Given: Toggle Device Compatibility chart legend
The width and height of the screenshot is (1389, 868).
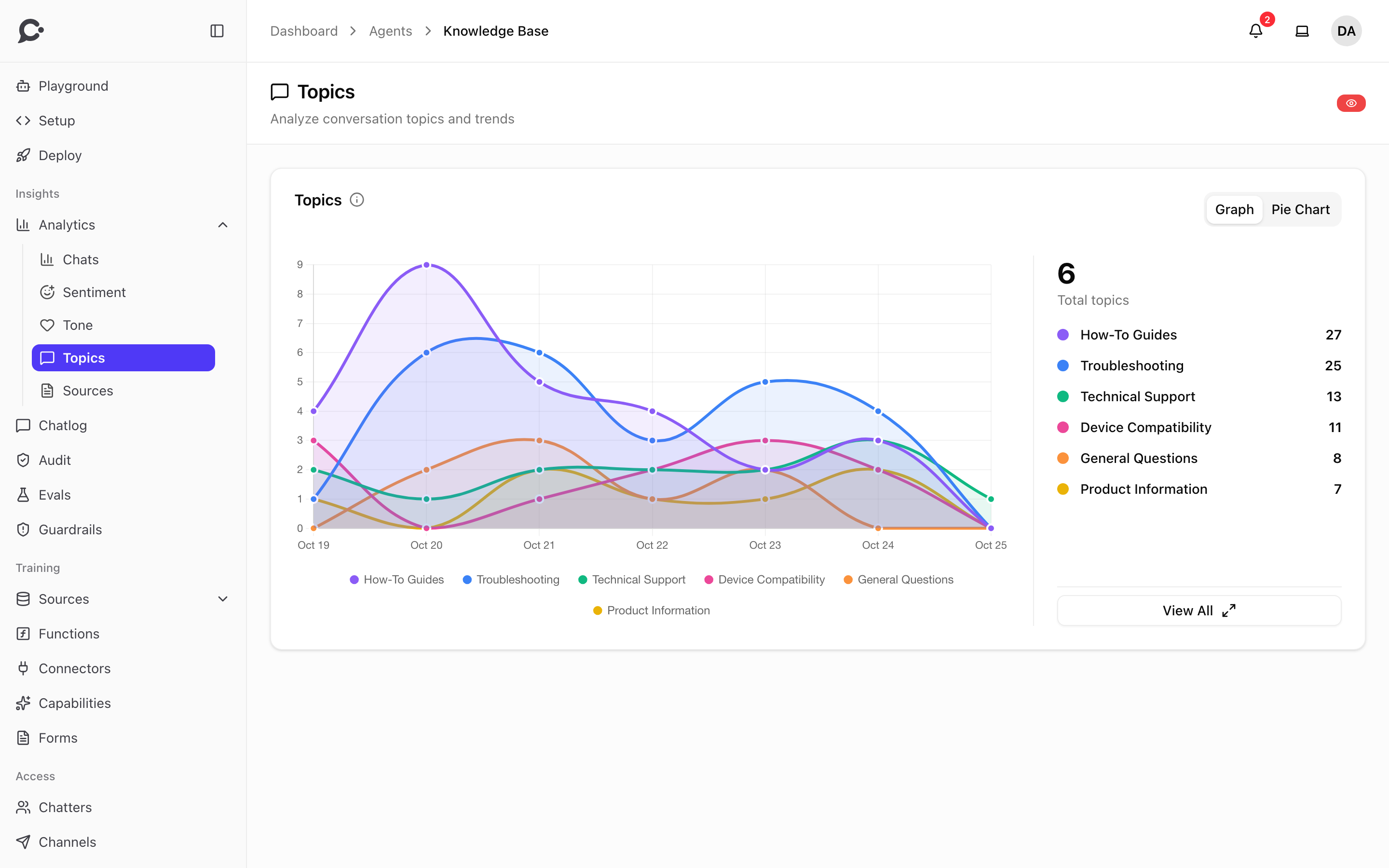Looking at the screenshot, I should [764, 580].
